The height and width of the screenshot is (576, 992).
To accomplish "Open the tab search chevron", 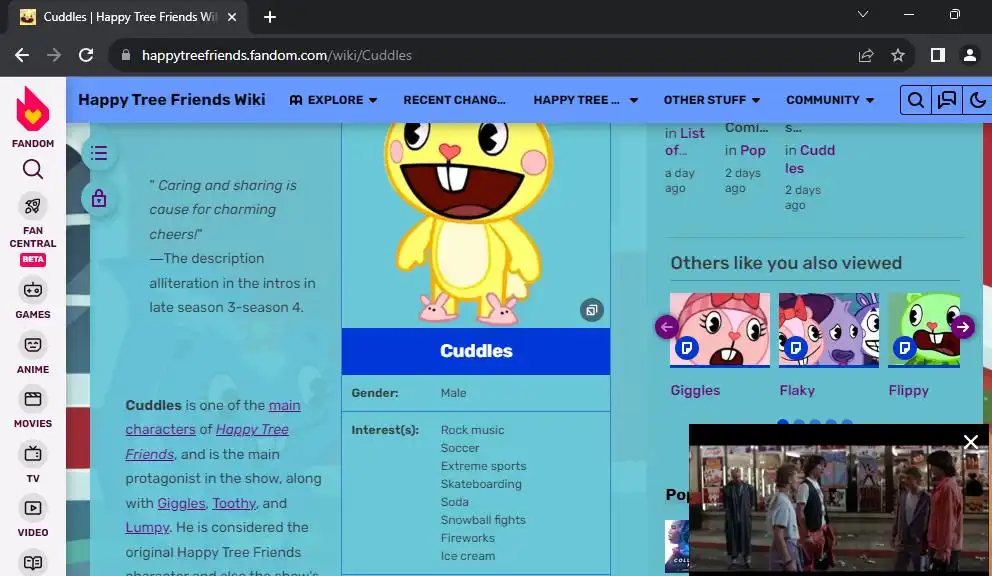I will [x=862, y=15].
